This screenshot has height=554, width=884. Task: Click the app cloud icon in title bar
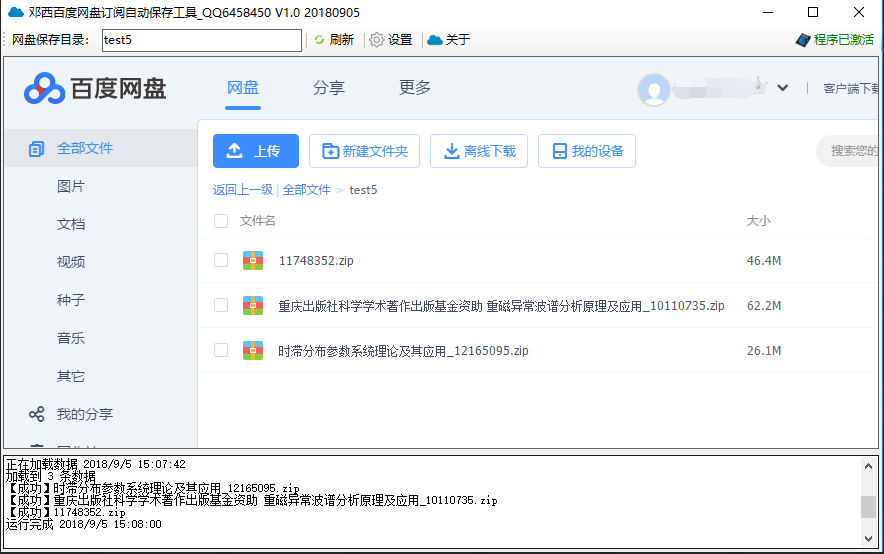16,12
